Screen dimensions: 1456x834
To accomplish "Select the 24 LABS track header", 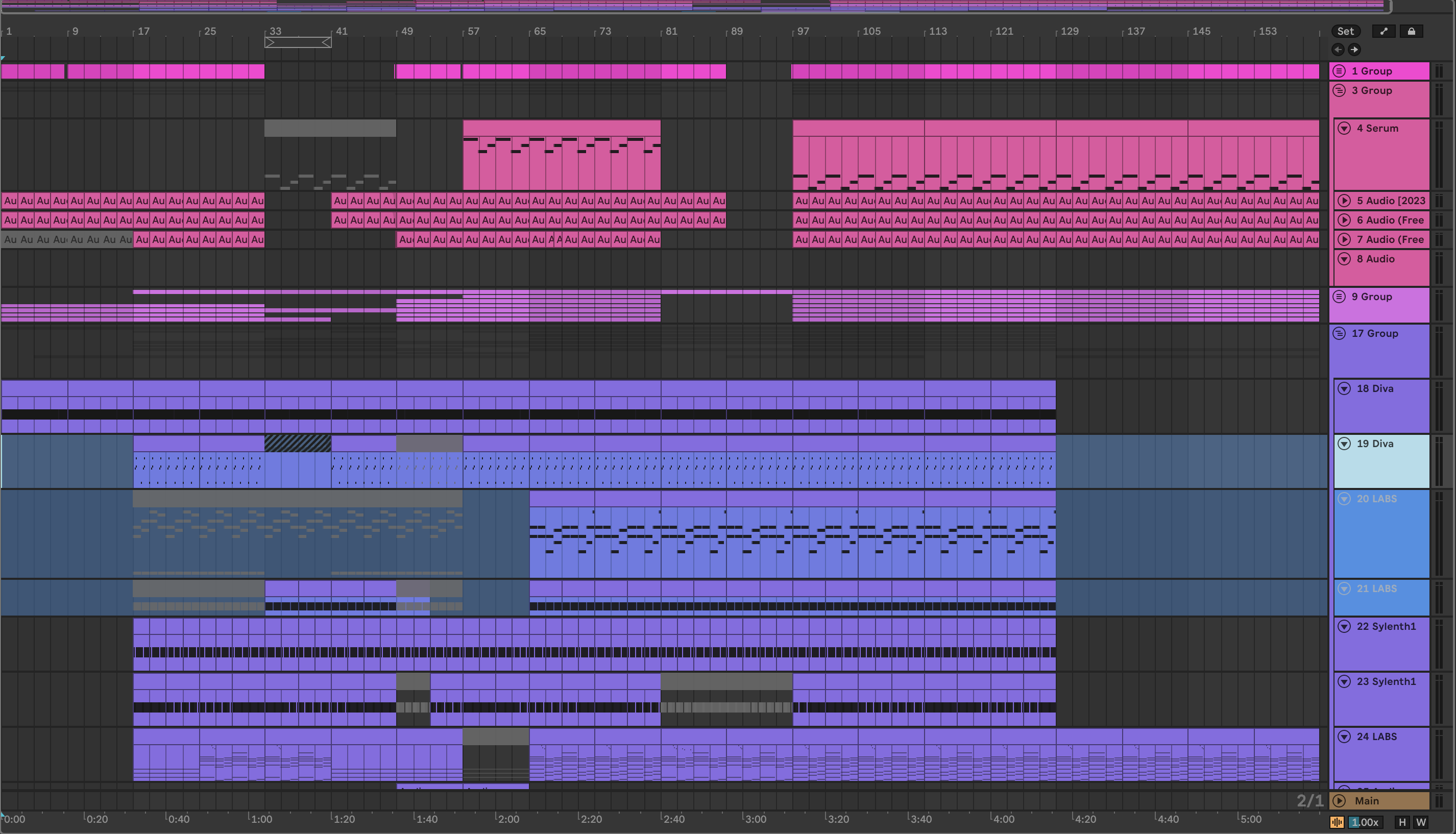I will [1377, 737].
